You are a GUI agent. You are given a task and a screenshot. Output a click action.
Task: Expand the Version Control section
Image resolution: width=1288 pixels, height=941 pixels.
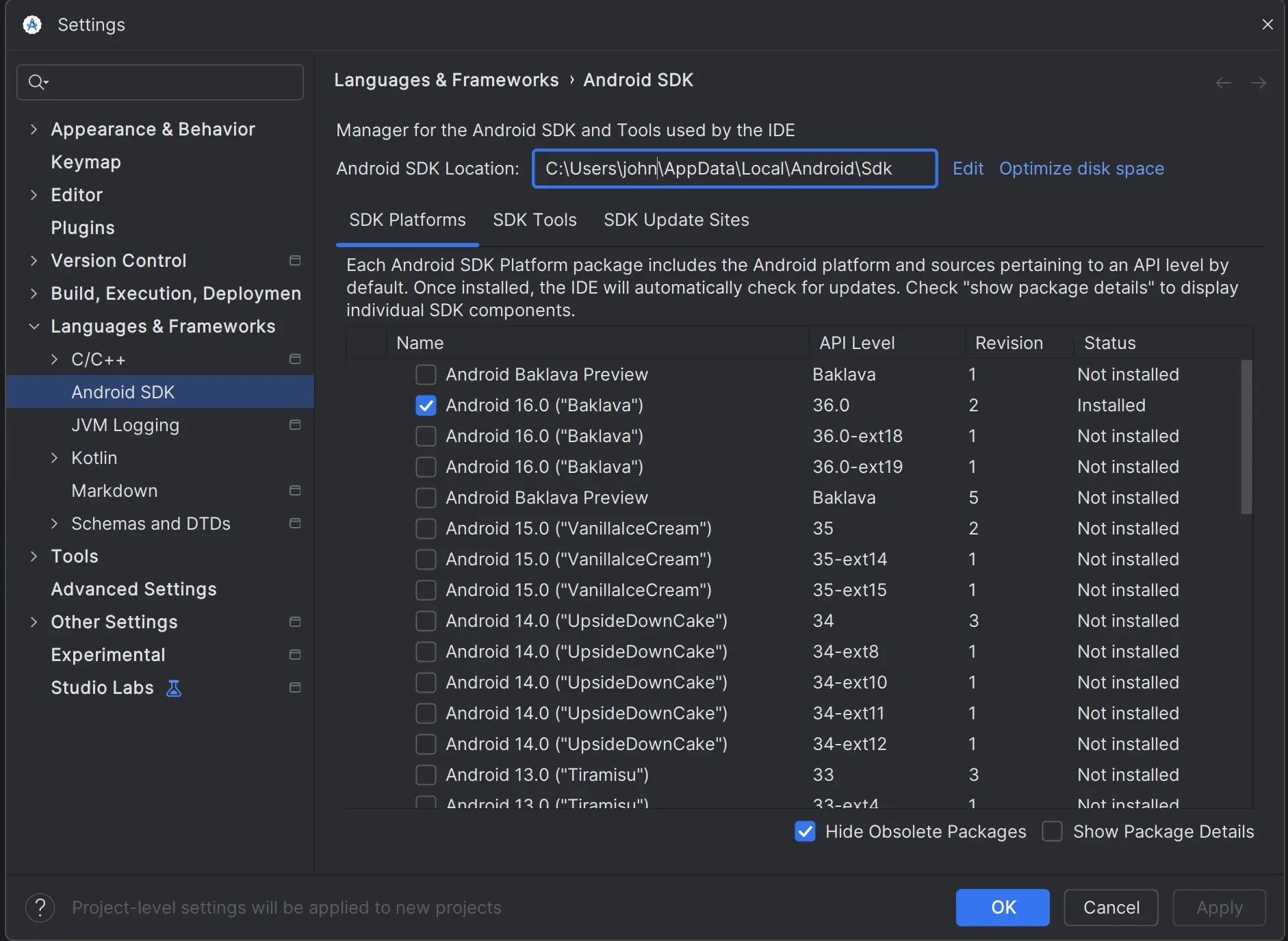pyautogui.click(x=34, y=261)
